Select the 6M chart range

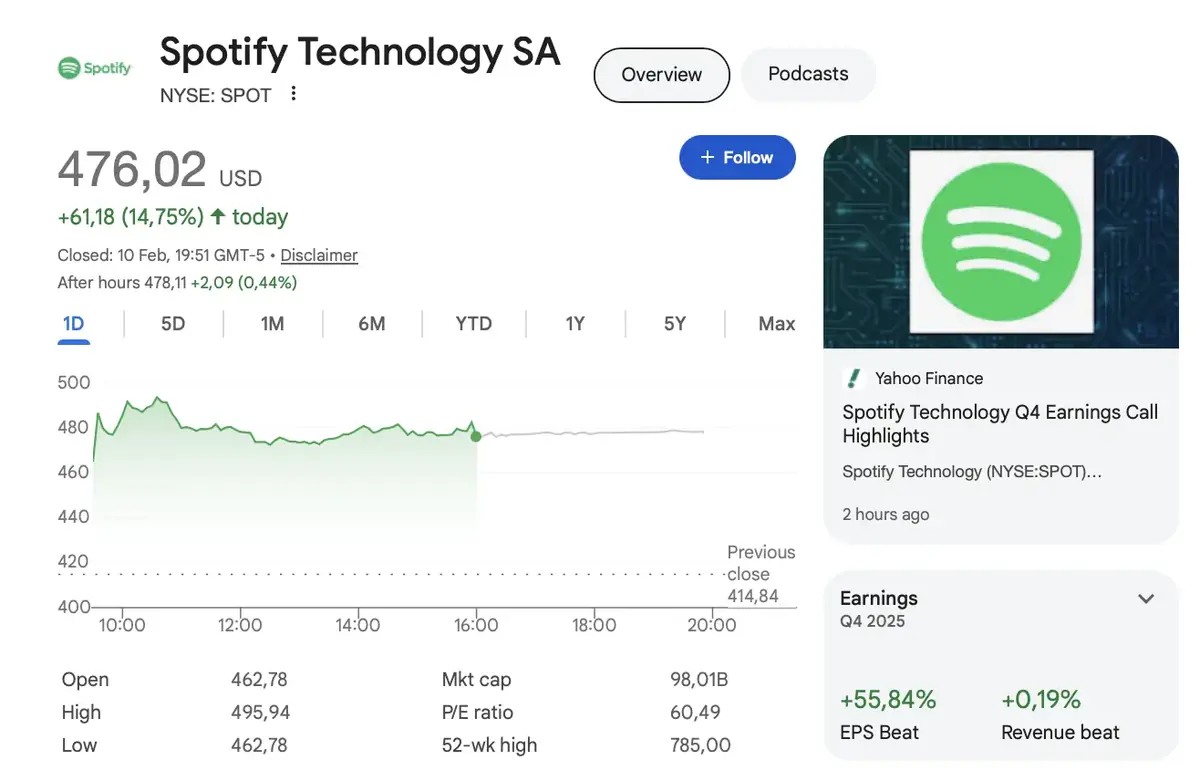[372, 323]
